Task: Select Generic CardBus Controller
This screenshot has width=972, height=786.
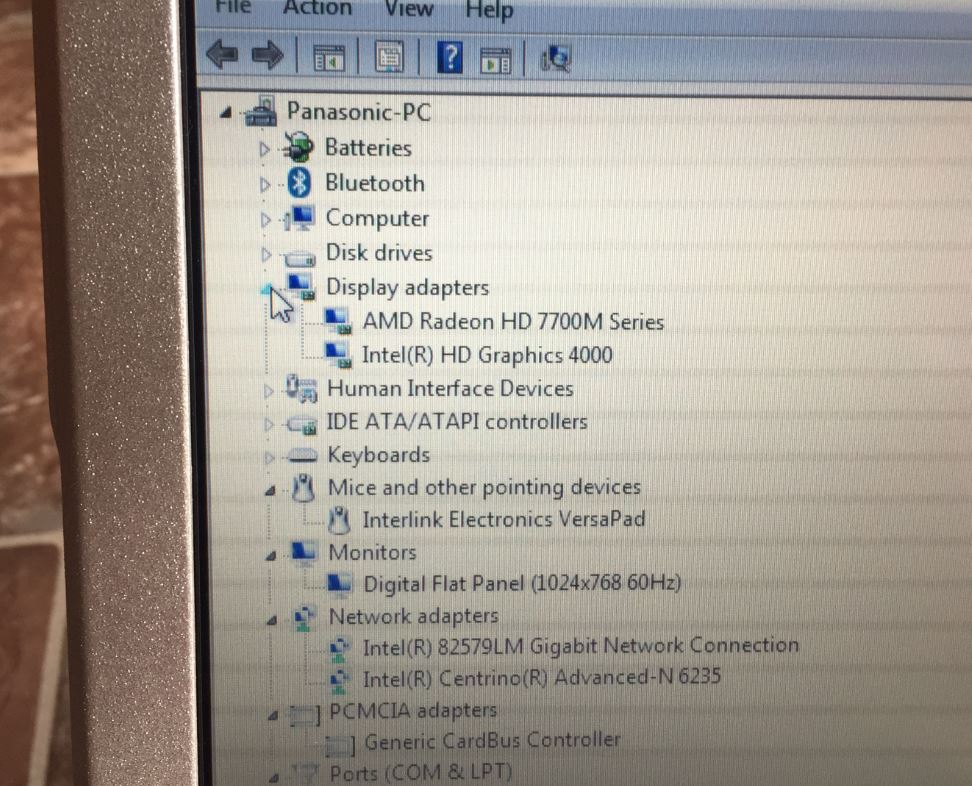Action: click(x=493, y=741)
